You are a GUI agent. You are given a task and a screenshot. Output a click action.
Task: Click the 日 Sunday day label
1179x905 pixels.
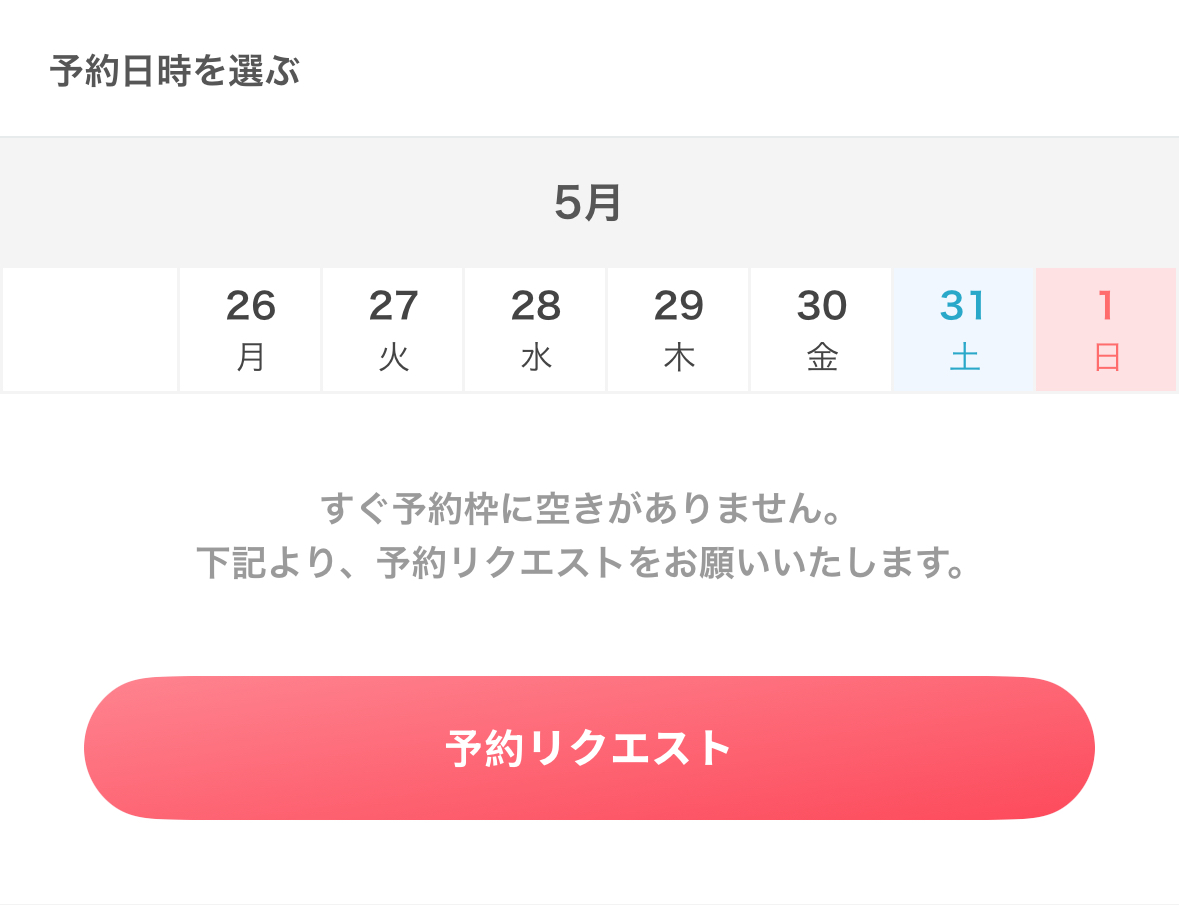click(1105, 356)
